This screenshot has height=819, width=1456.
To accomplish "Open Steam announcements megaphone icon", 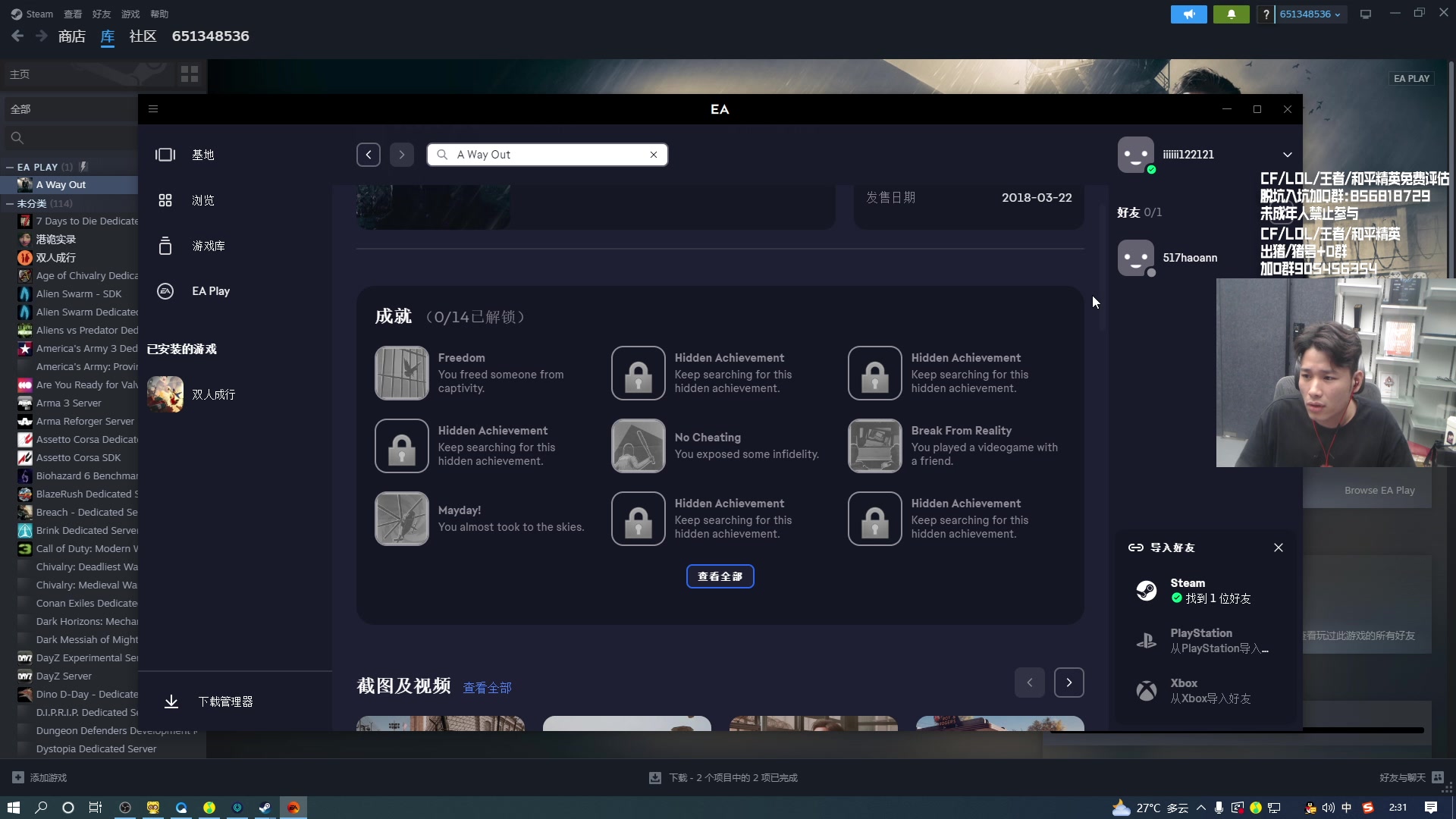I will (1188, 14).
